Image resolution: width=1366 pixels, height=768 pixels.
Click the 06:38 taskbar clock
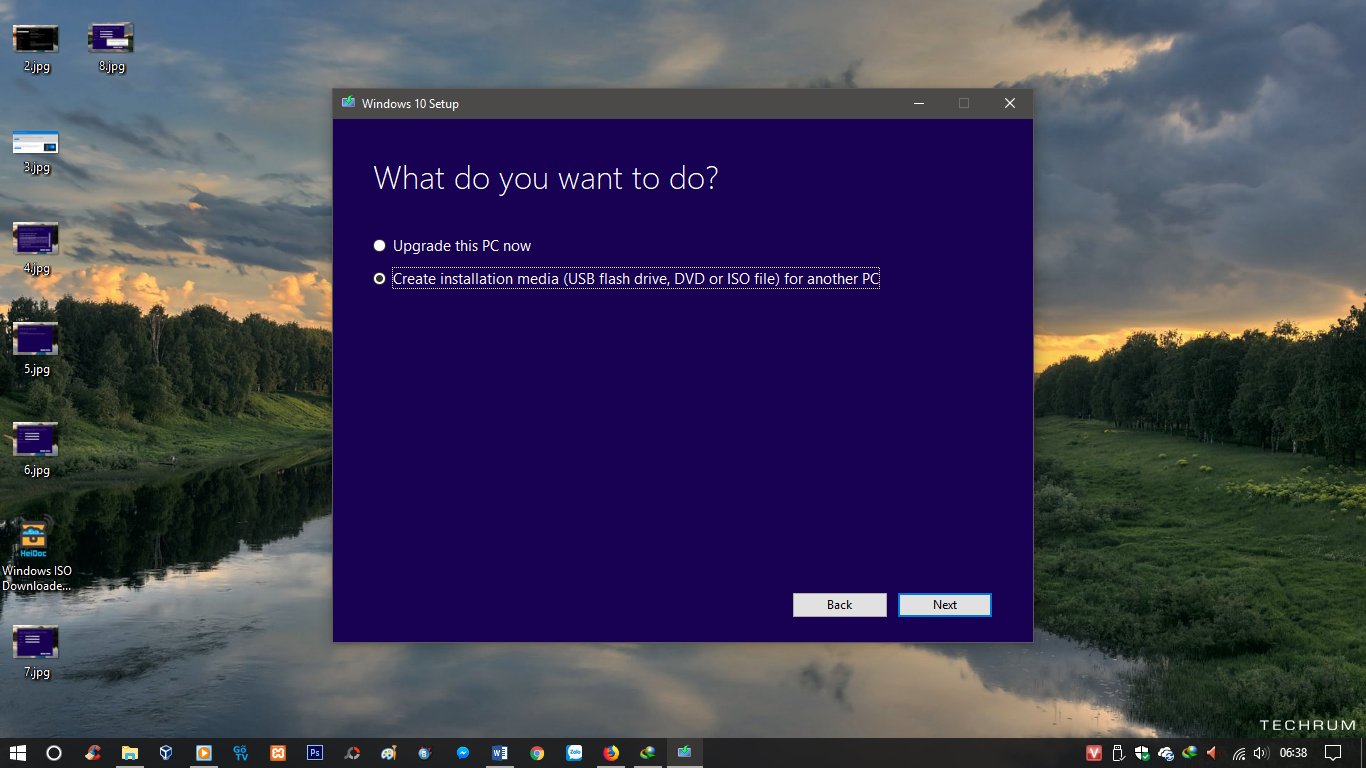(1293, 753)
